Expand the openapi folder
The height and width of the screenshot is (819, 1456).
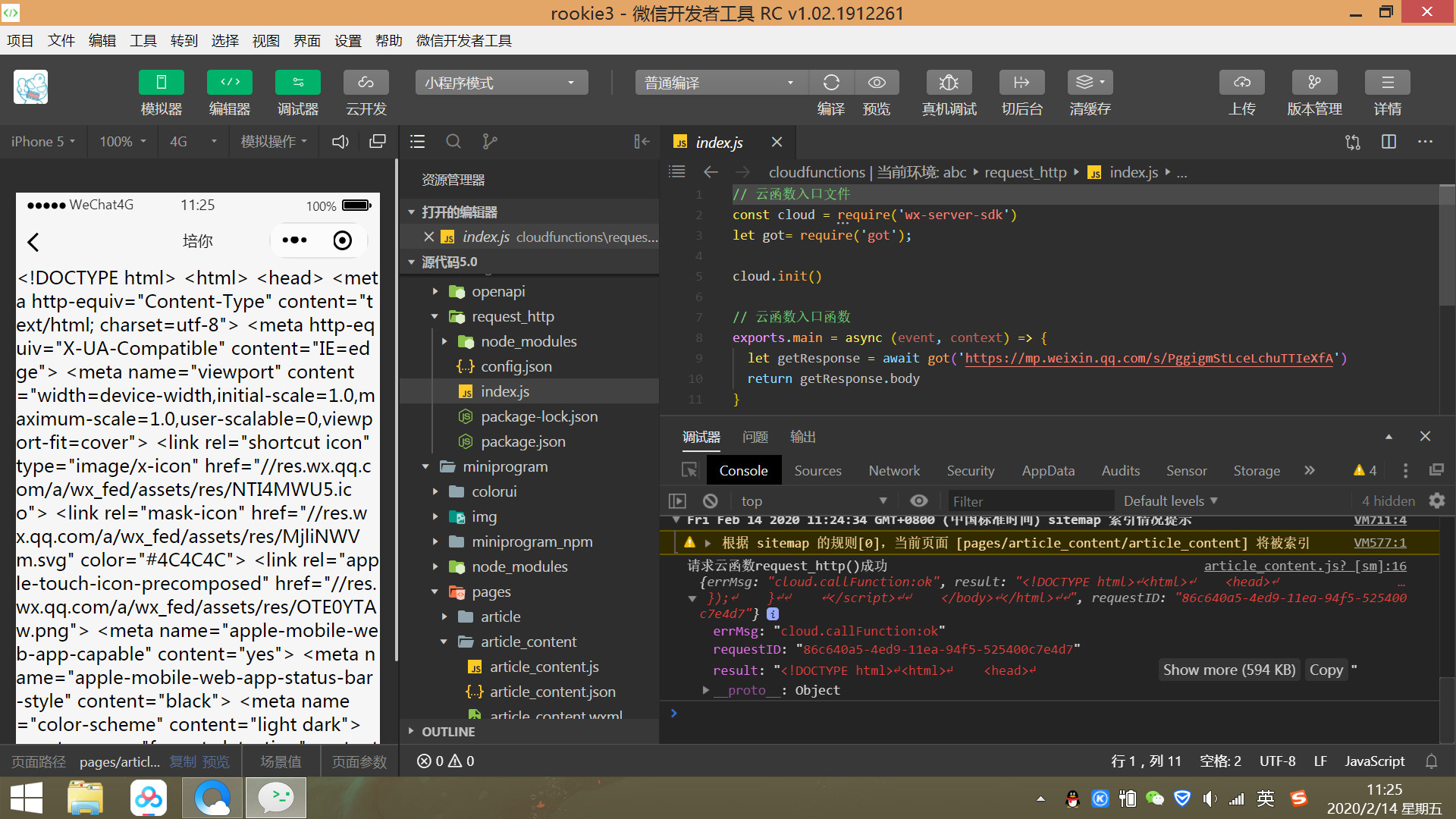pyautogui.click(x=497, y=291)
